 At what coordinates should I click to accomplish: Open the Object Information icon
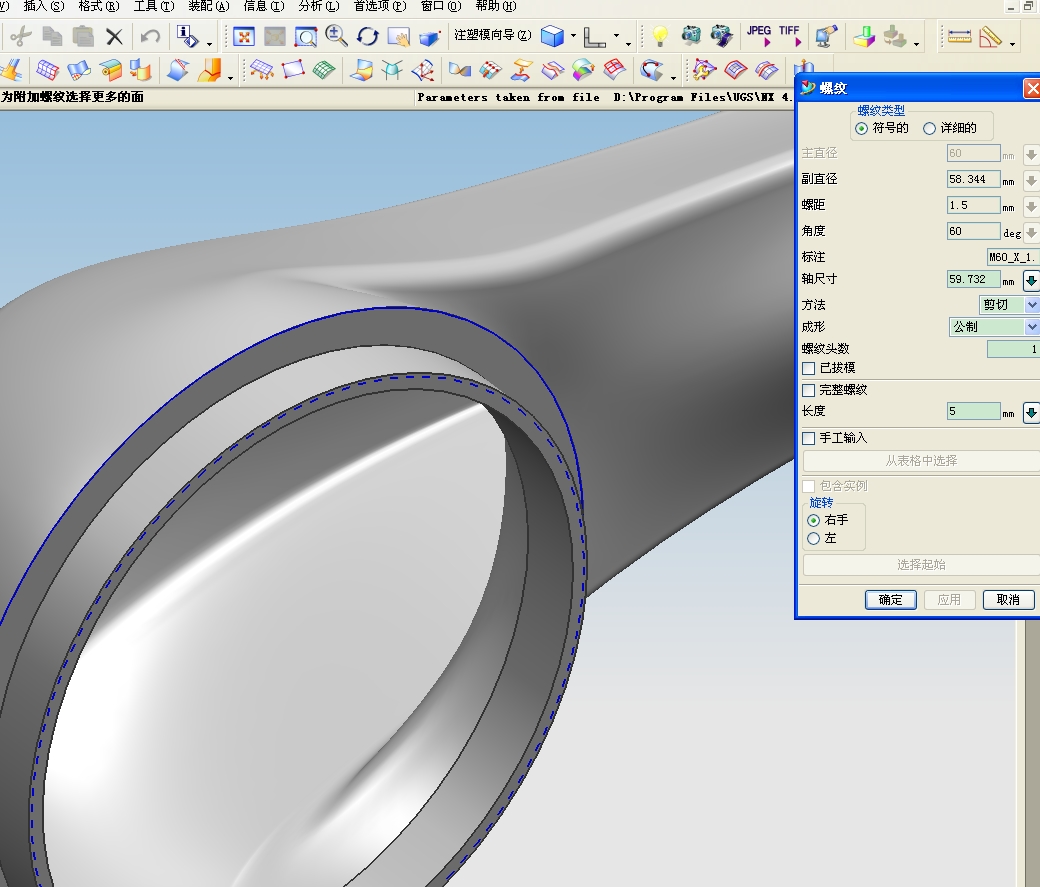tap(188, 36)
